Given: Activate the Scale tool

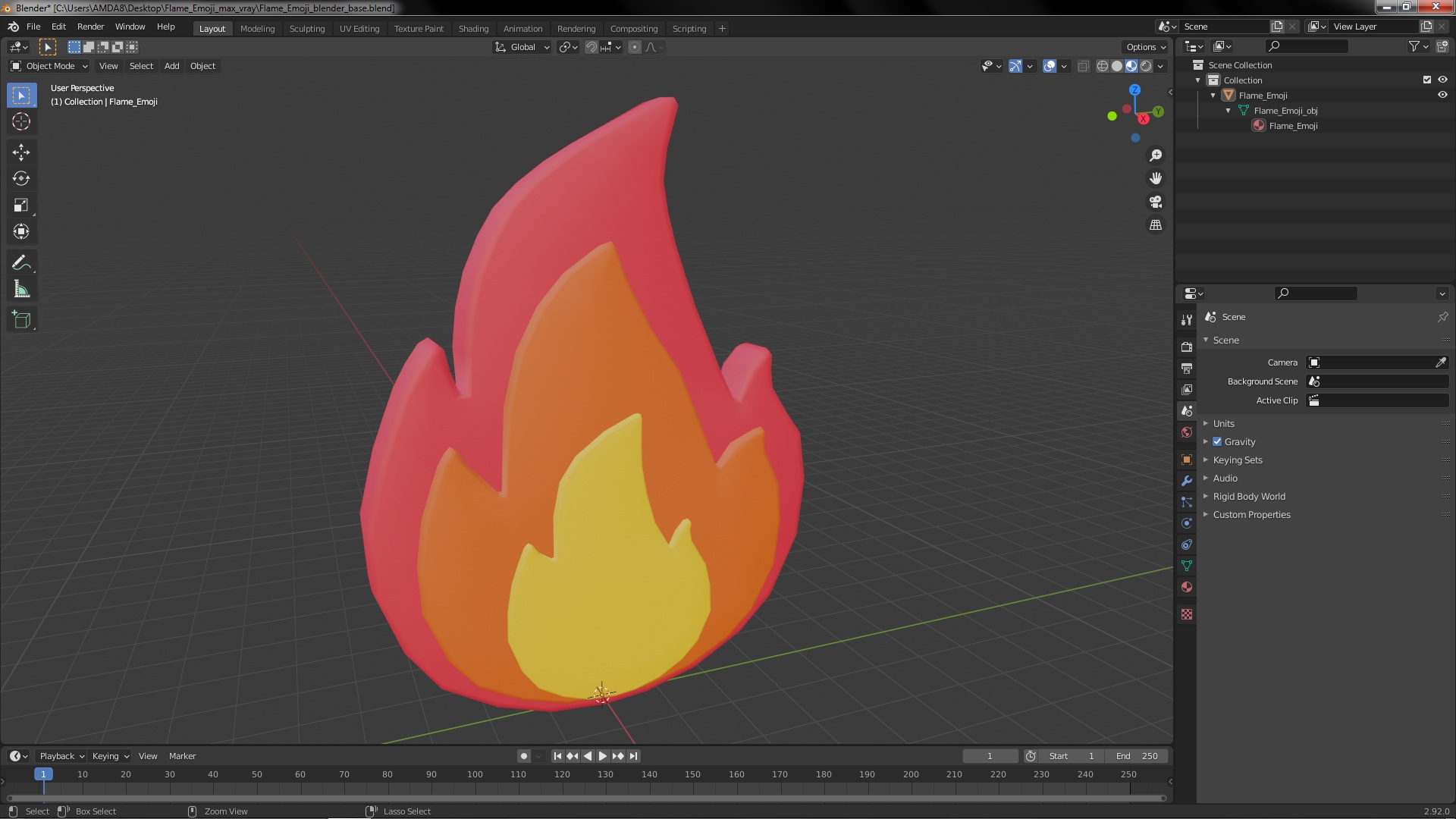Looking at the screenshot, I should coord(21,206).
